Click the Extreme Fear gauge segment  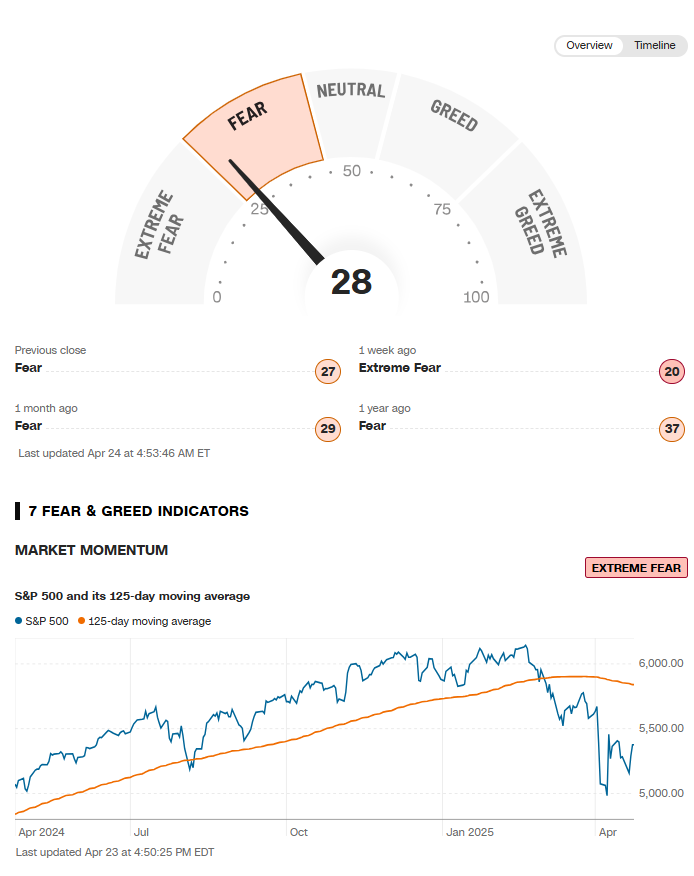[160, 225]
